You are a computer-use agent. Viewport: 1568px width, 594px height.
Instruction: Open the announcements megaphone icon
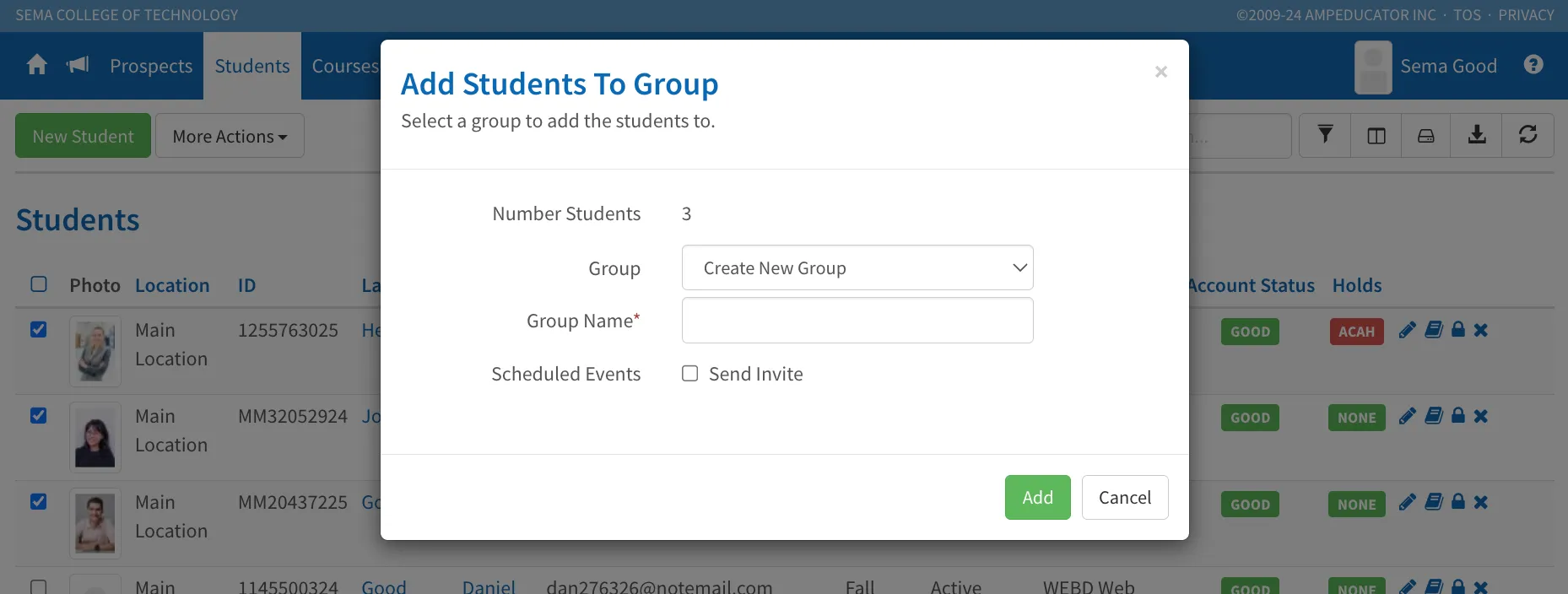pos(78,65)
